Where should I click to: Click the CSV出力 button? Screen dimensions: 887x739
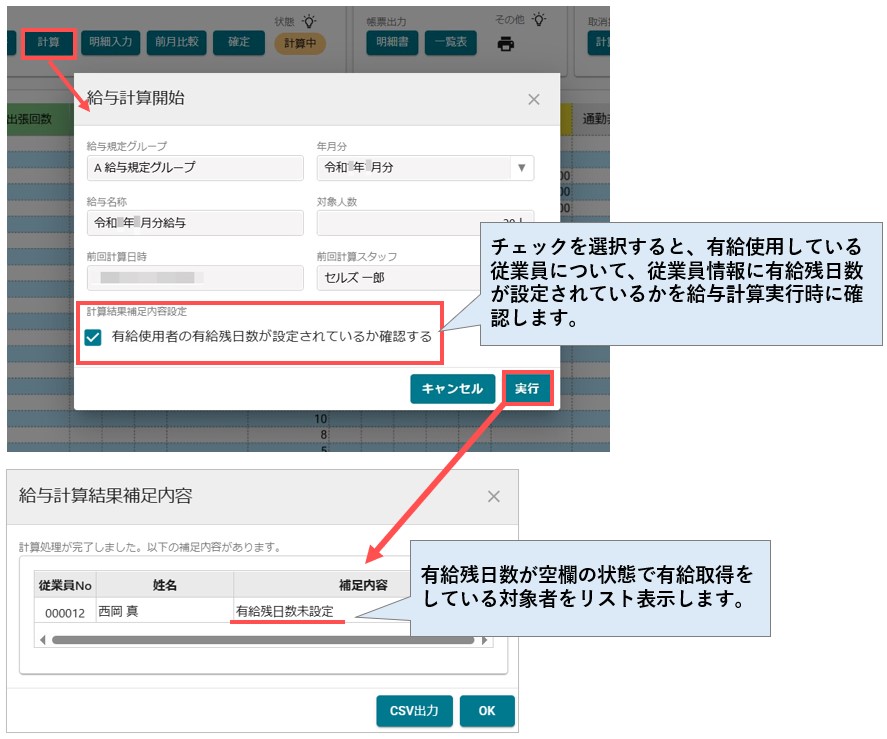[414, 711]
